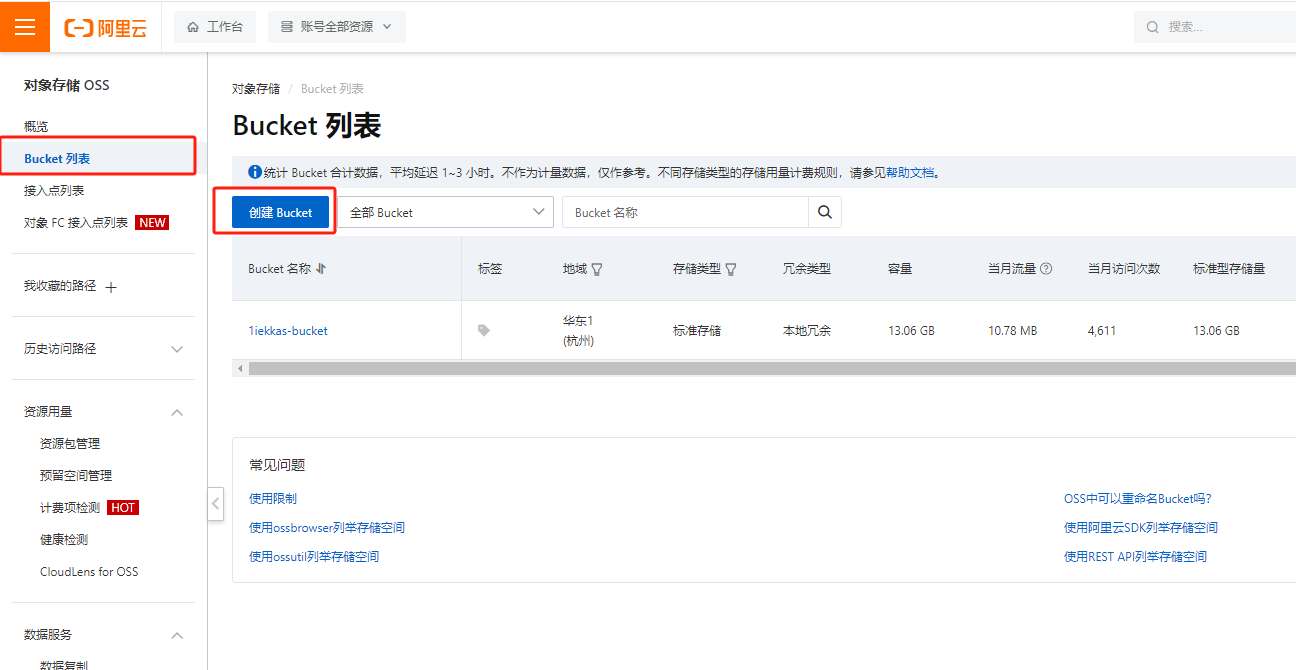Click the search icon in the top bar
Viewport: 1296px width, 670px height.
tap(1152, 27)
